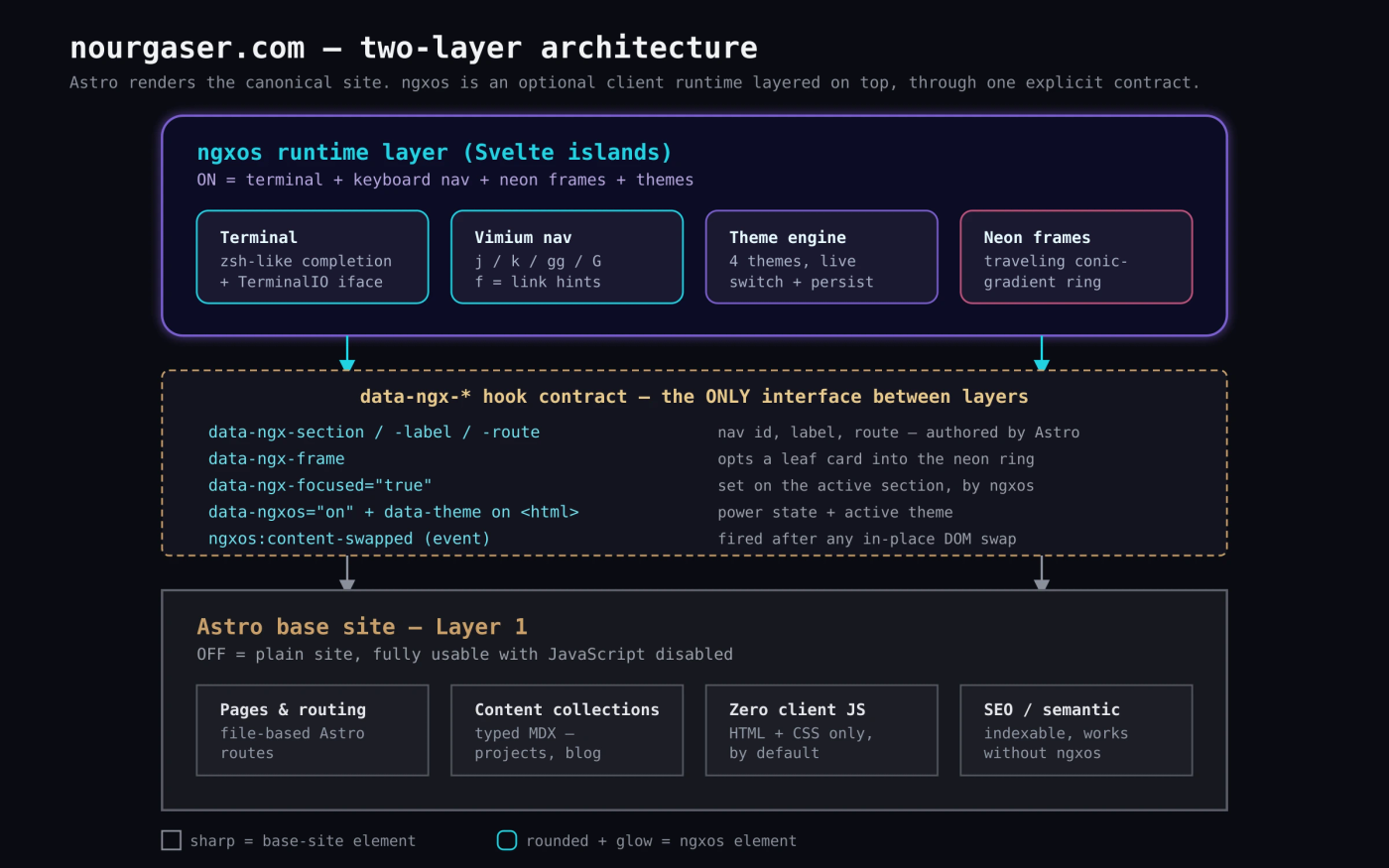This screenshot has width=1389, height=868.
Task: Click 'power state + active theme' description
Action: 835,512
